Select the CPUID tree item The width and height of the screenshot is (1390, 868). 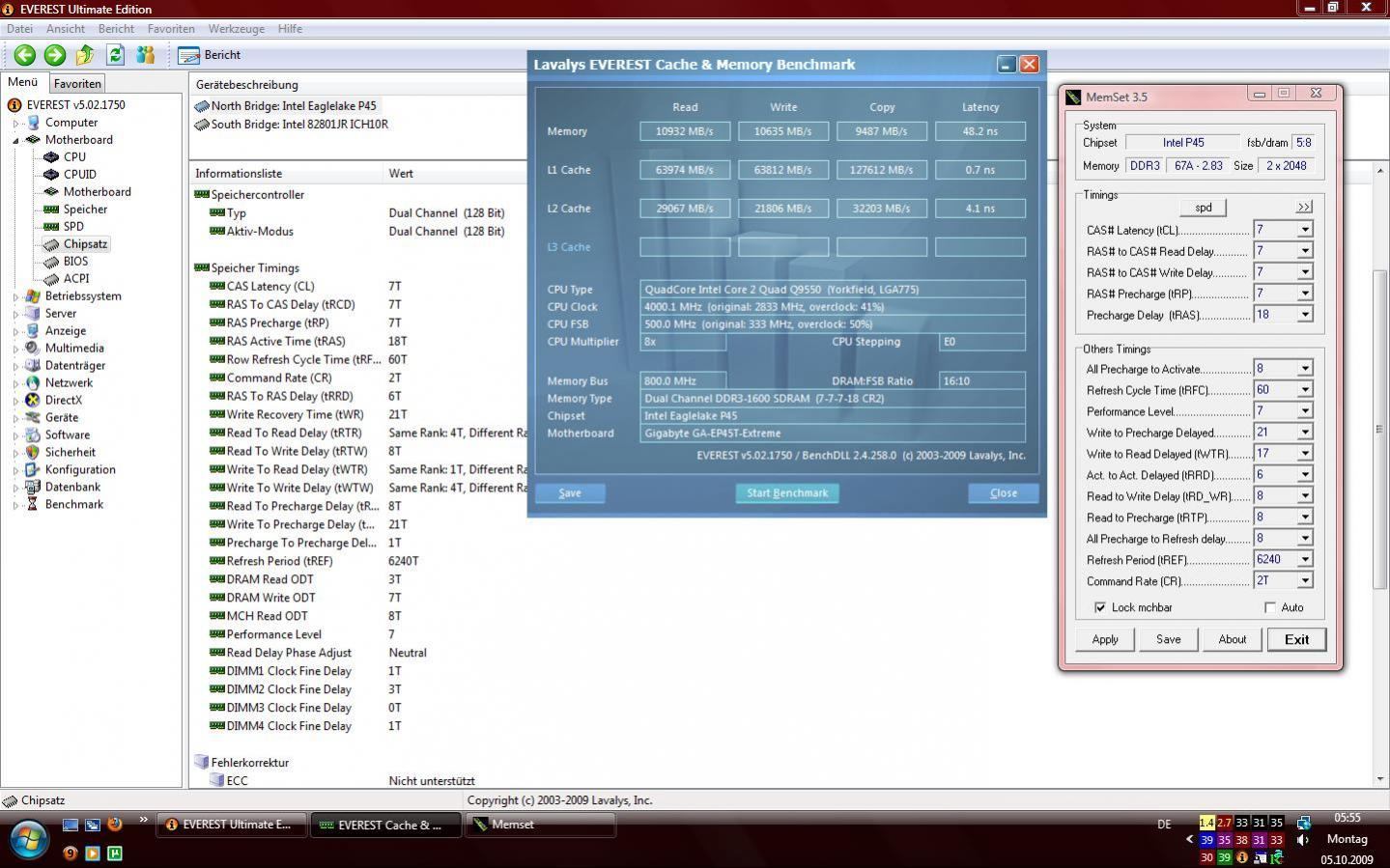tap(79, 174)
